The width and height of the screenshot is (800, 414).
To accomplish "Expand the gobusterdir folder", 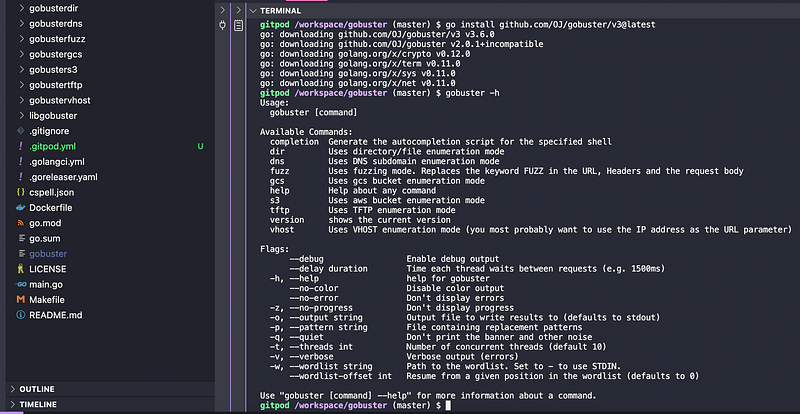I will pos(54,8).
